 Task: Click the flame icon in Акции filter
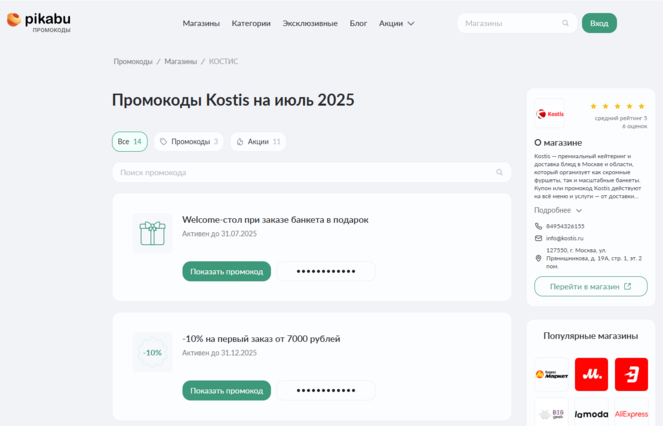(240, 142)
